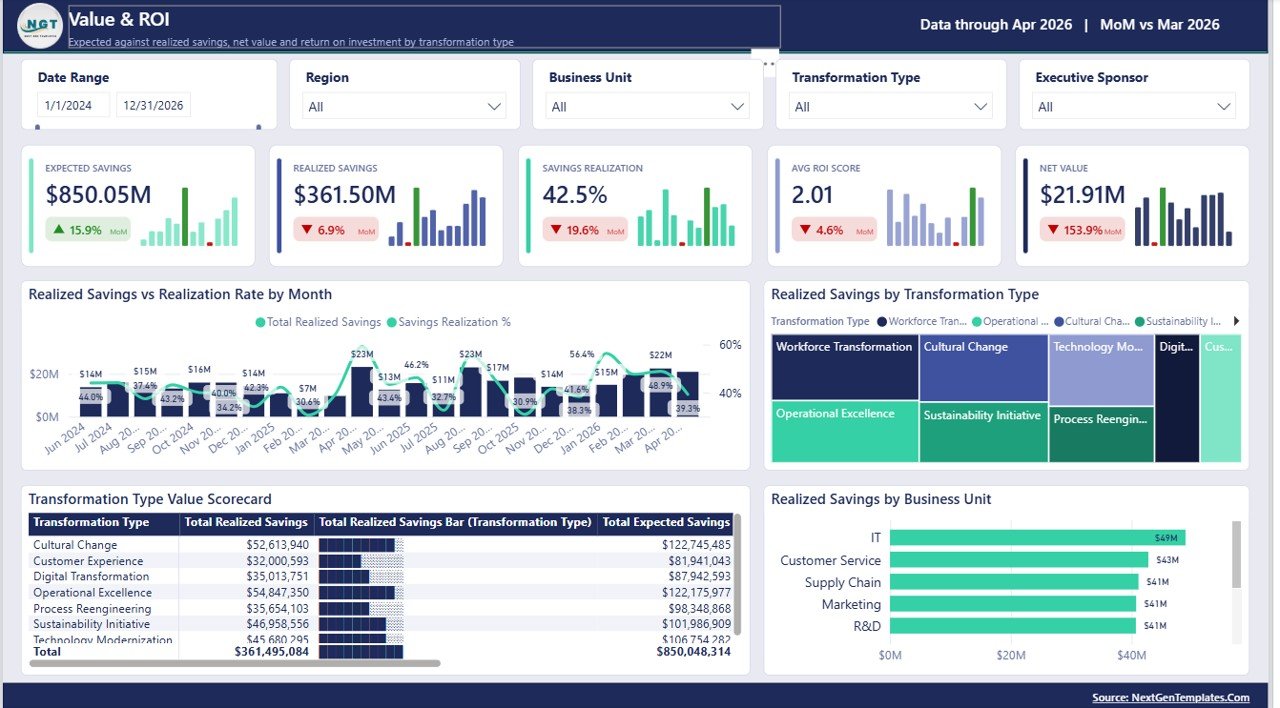1280x708 pixels.
Task: Click the Digital treemap tile
Action: point(1177,398)
